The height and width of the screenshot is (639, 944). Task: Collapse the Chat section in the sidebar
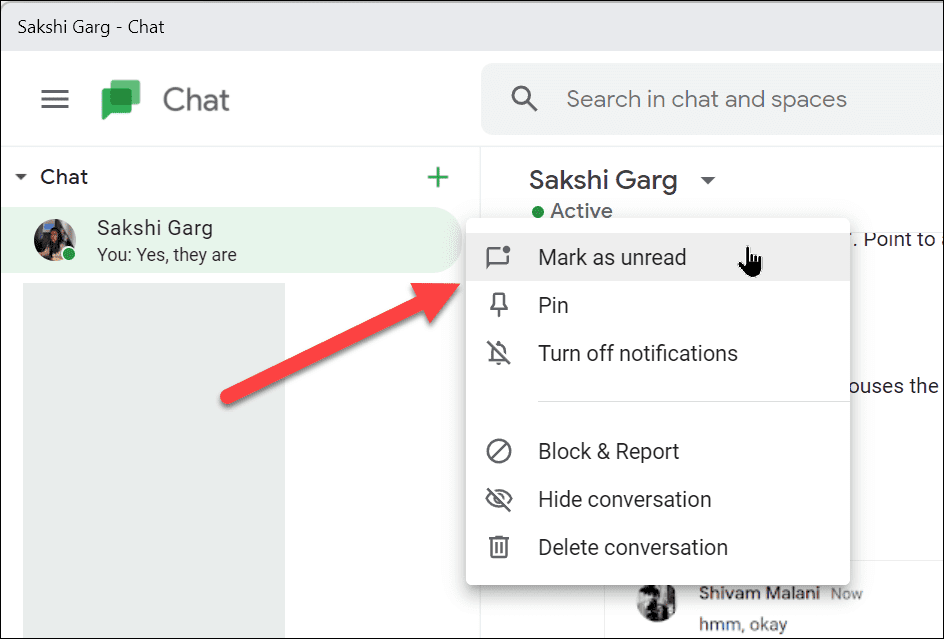tap(21, 176)
